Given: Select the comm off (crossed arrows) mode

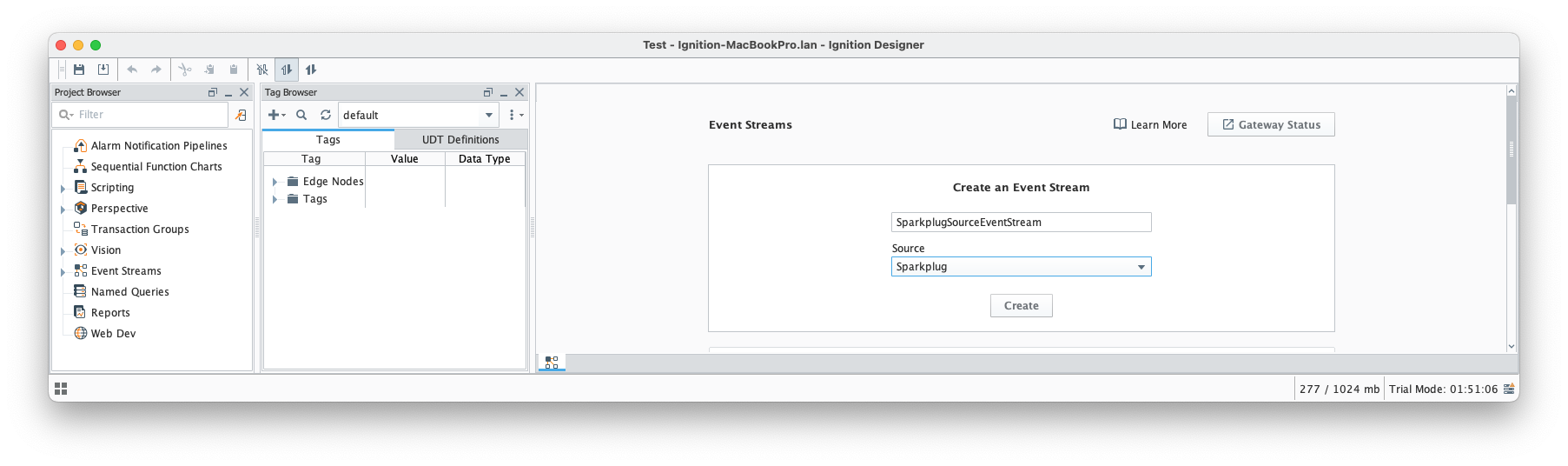Looking at the screenshot, I should tap(262, 70).
